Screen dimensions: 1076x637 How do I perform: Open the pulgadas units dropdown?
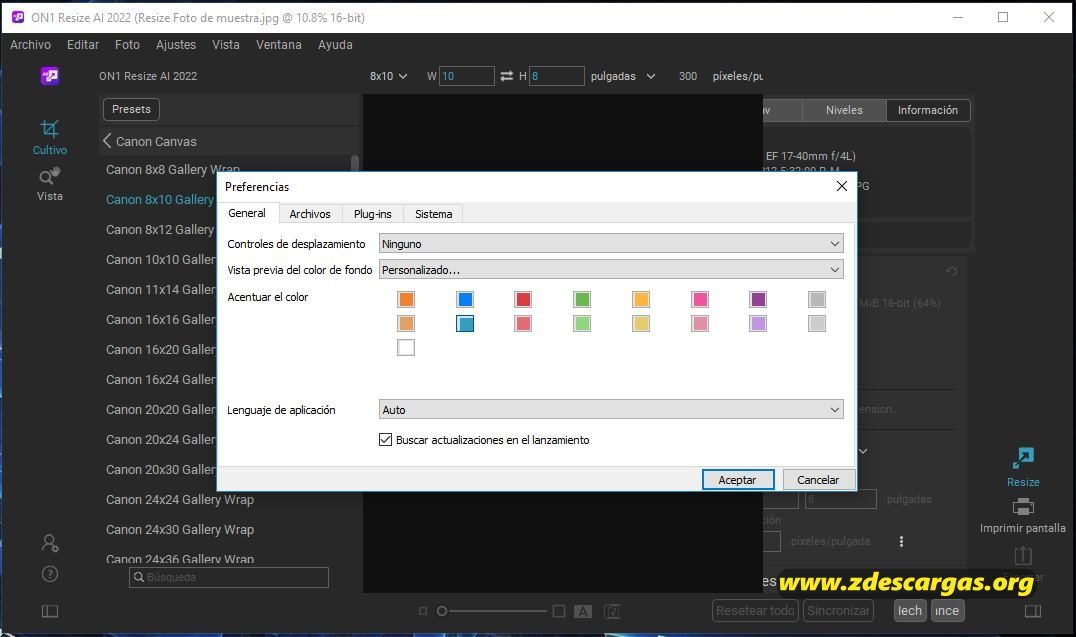point(622,76)
